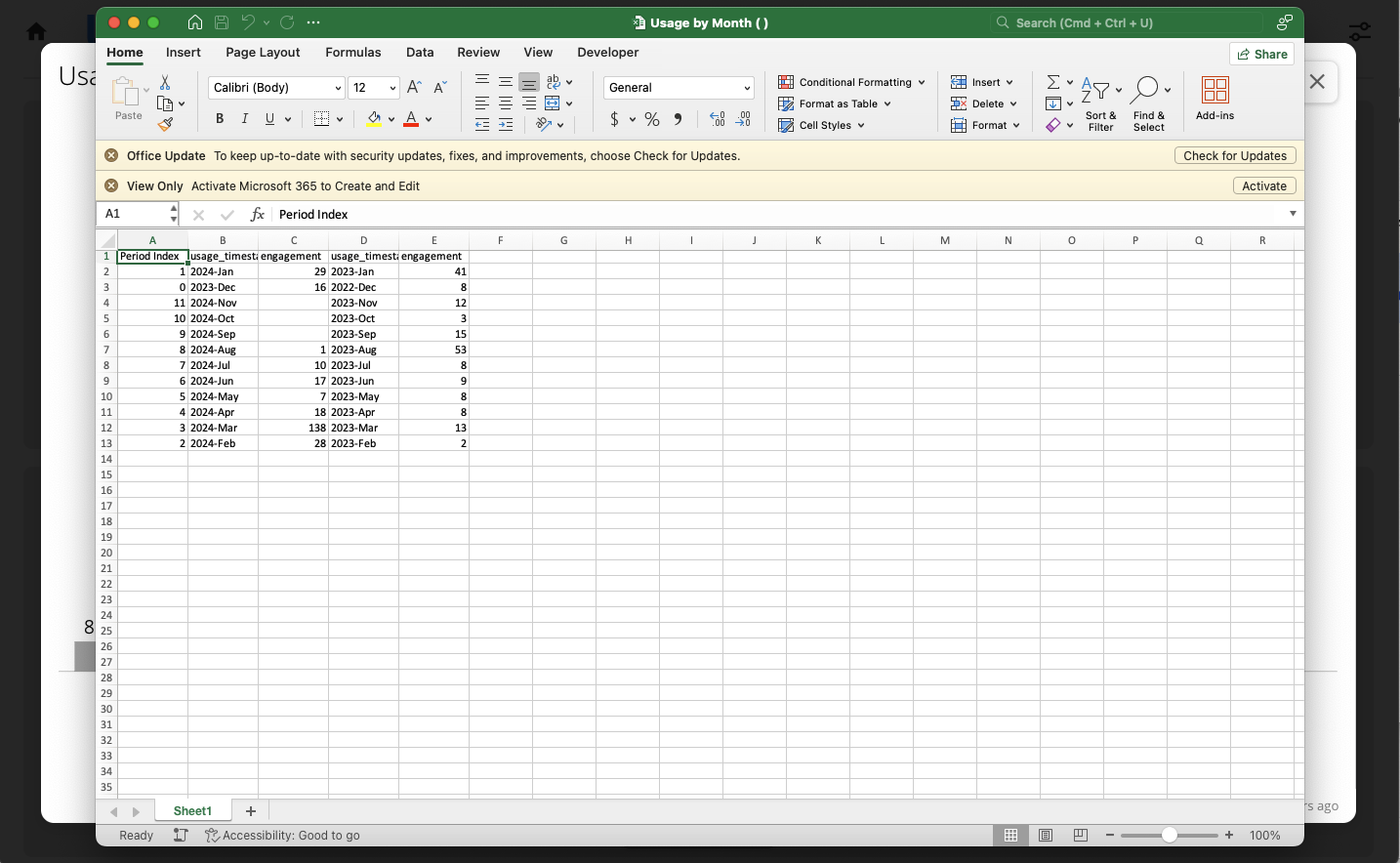Open Find & Select
1400x863 pixels.
pyautogui.click(x=1149, y=104)
